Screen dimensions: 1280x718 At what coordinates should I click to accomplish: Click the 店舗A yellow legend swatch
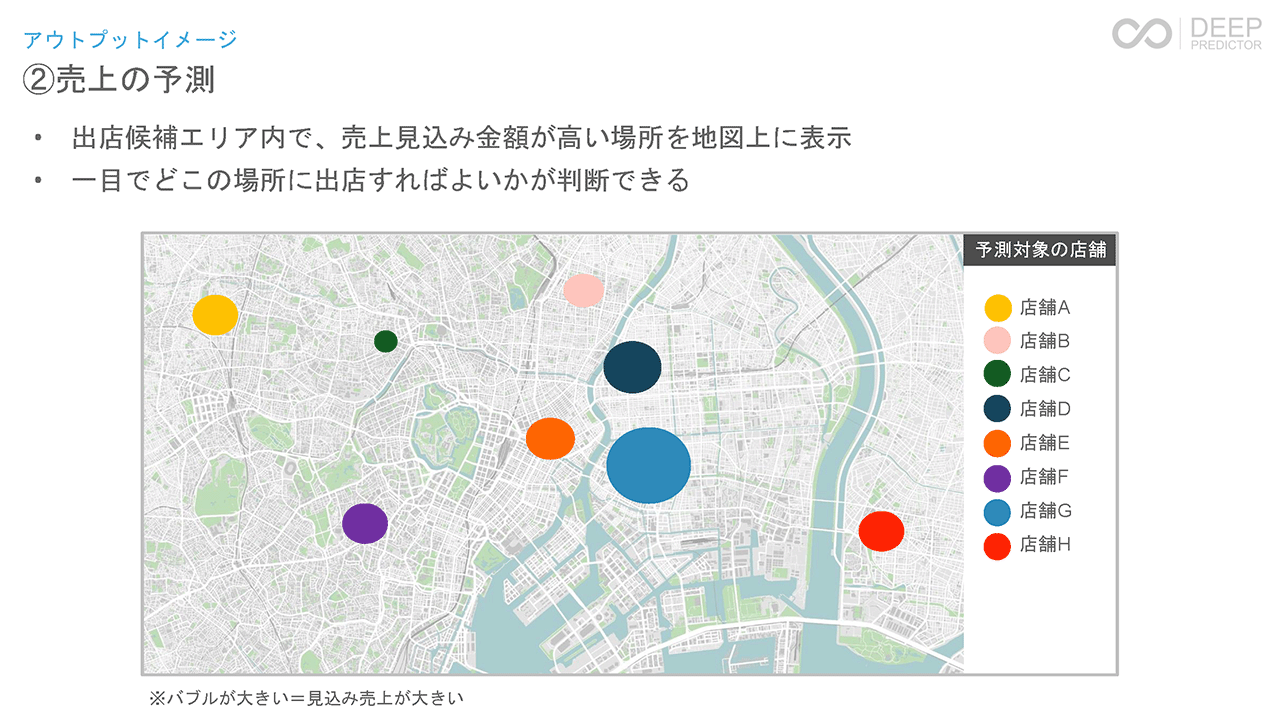(x=997, y=308)
